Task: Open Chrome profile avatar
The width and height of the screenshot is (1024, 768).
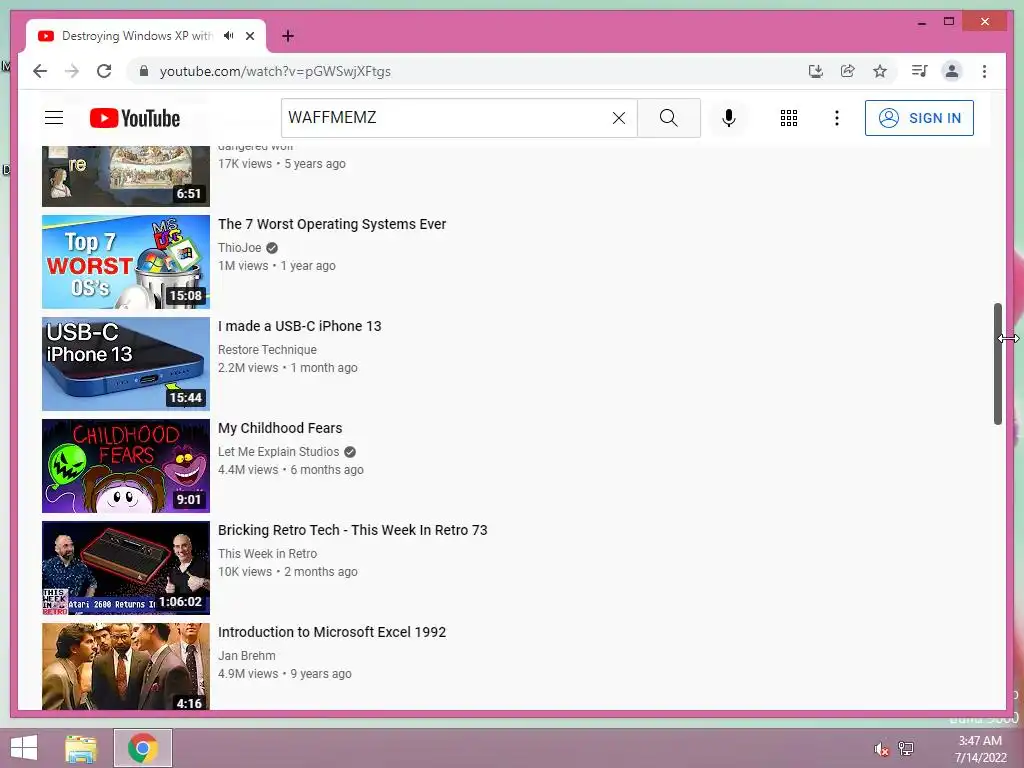Action: click(x=952, y=71)
